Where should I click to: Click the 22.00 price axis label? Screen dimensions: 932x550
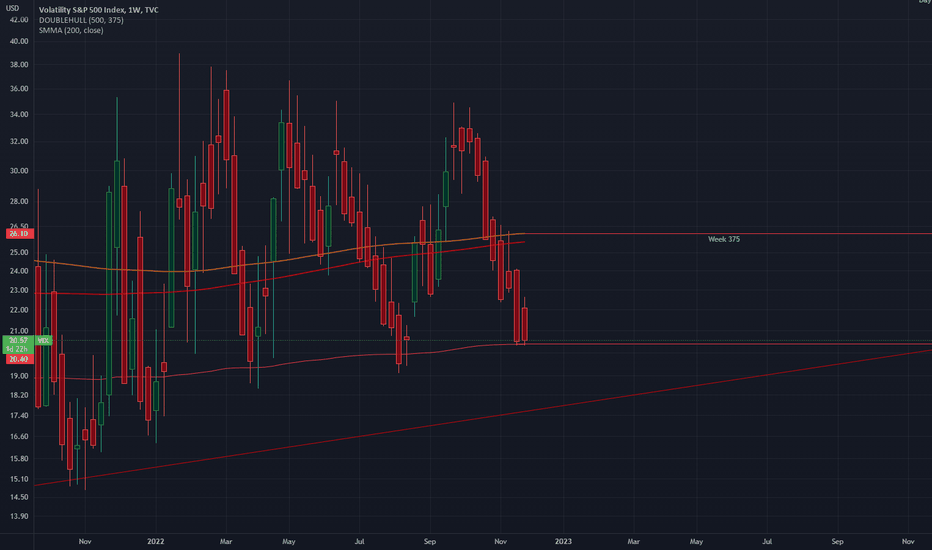19,310
